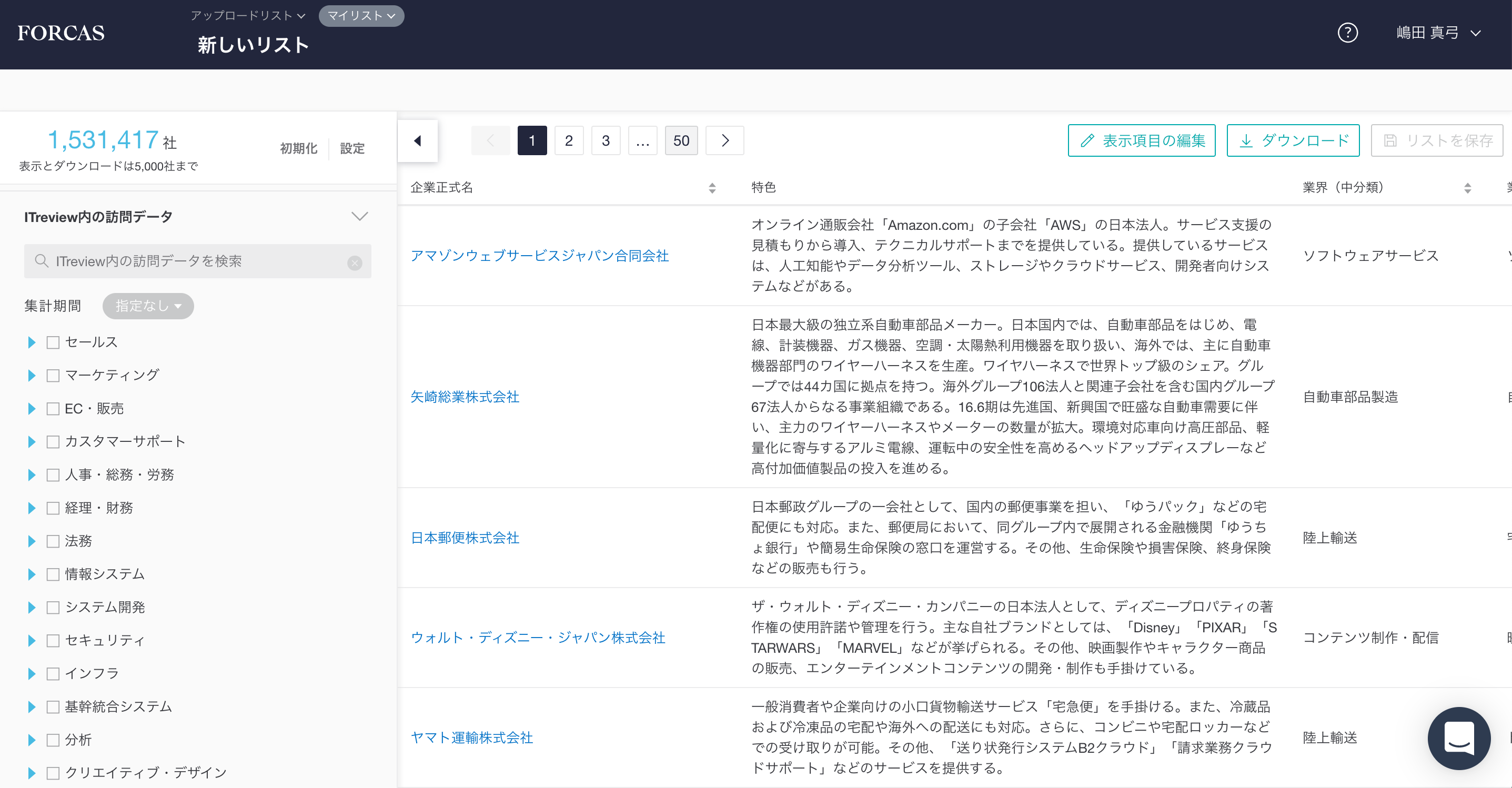Toggle the 情報システム checkbox
This screenshot has height=788, width=1512.
pyautogui.click(x=54, y=574)
